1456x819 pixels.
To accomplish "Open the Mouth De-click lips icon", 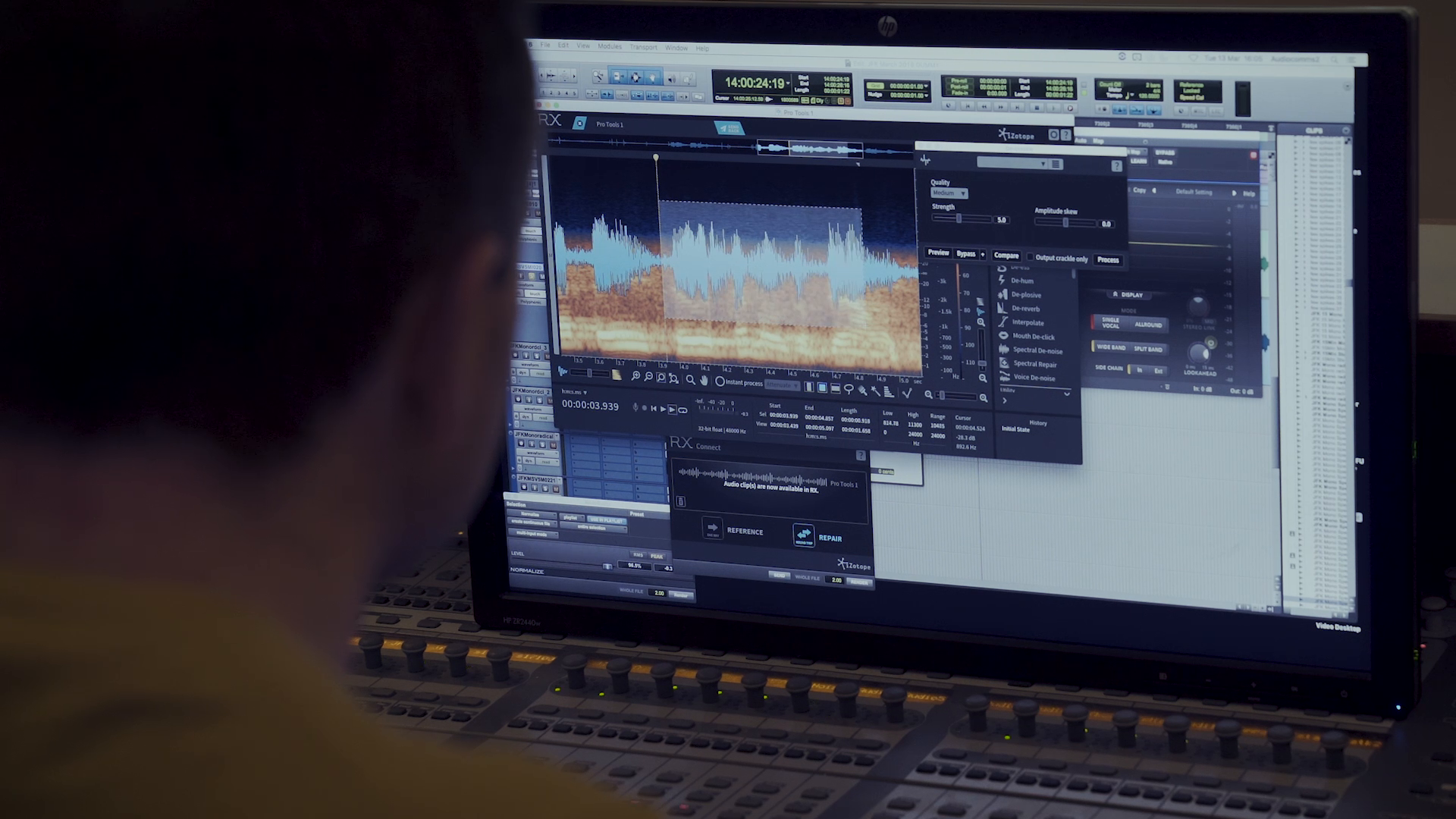I will pos(1003,335).
